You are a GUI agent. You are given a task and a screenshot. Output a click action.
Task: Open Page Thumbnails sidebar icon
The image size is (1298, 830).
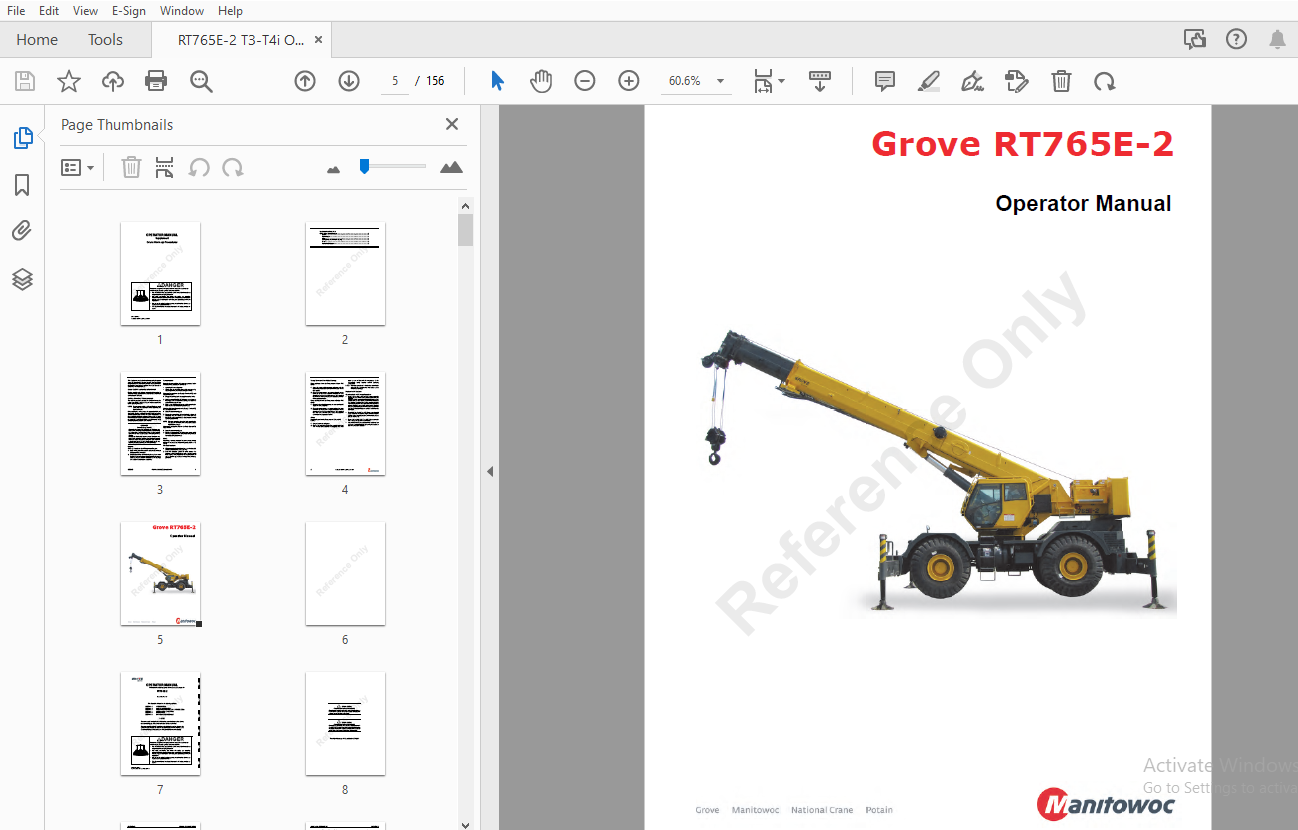click(x=23, y=138)
